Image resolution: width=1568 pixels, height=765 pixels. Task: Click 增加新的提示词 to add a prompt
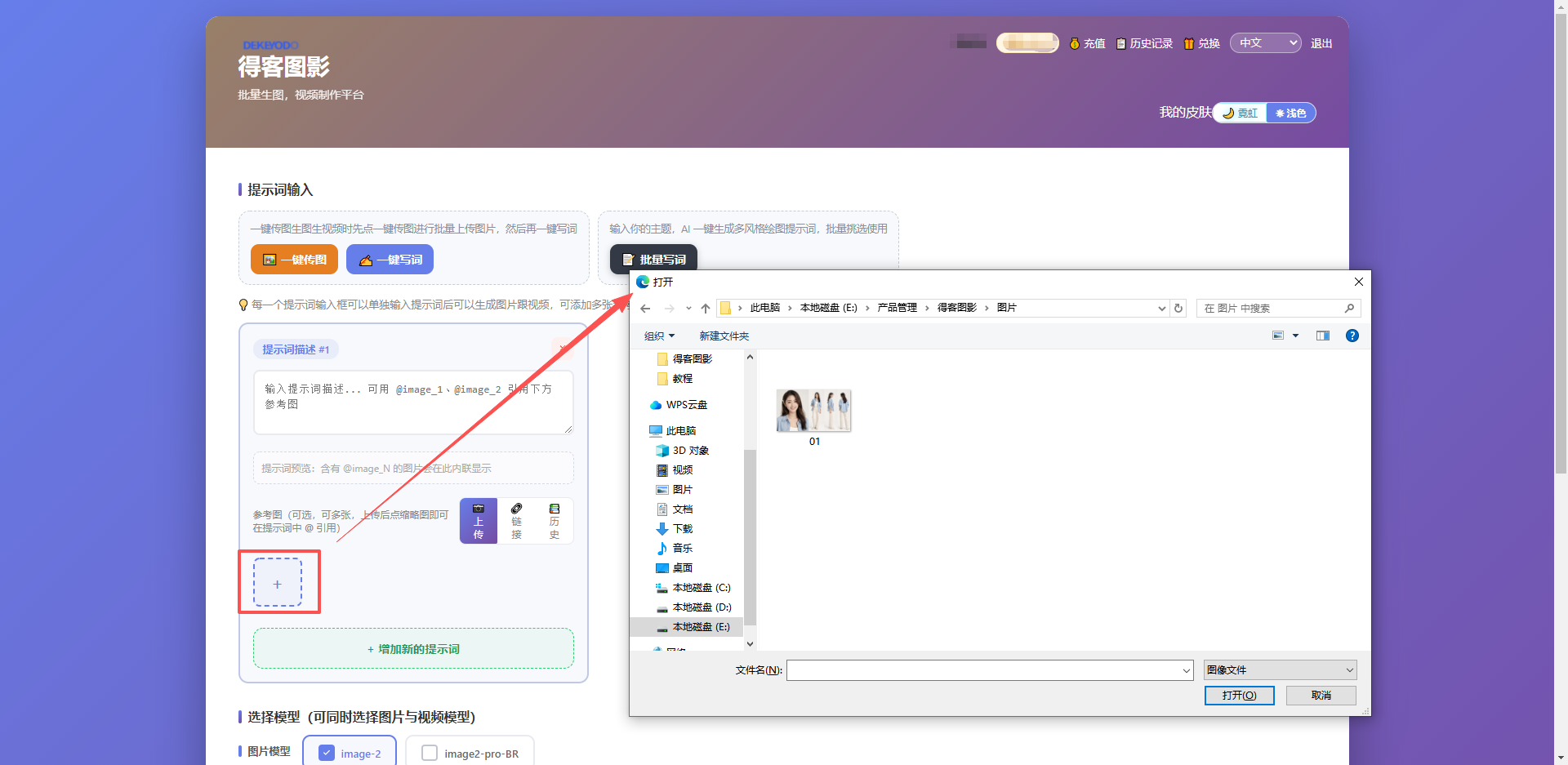coord(413,648)
